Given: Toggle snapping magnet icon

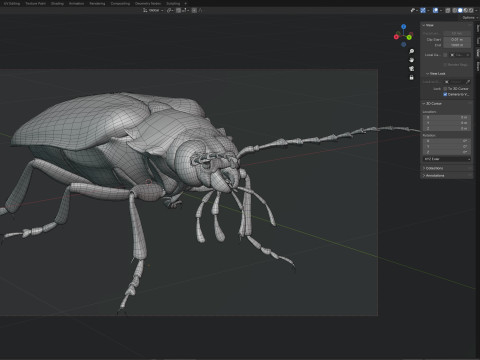Looking at the screenshot, I should [x=178, y=10].
